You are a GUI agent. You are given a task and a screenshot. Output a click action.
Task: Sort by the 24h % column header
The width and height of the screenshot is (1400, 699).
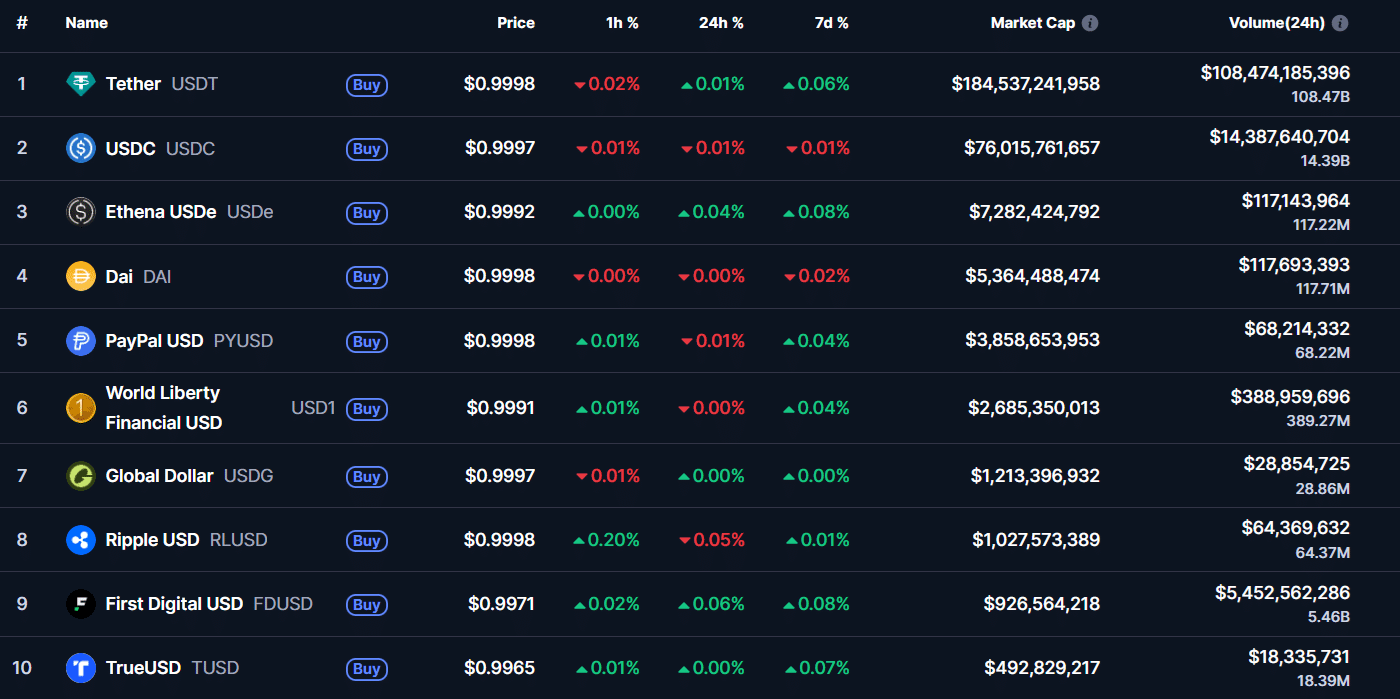721,23
